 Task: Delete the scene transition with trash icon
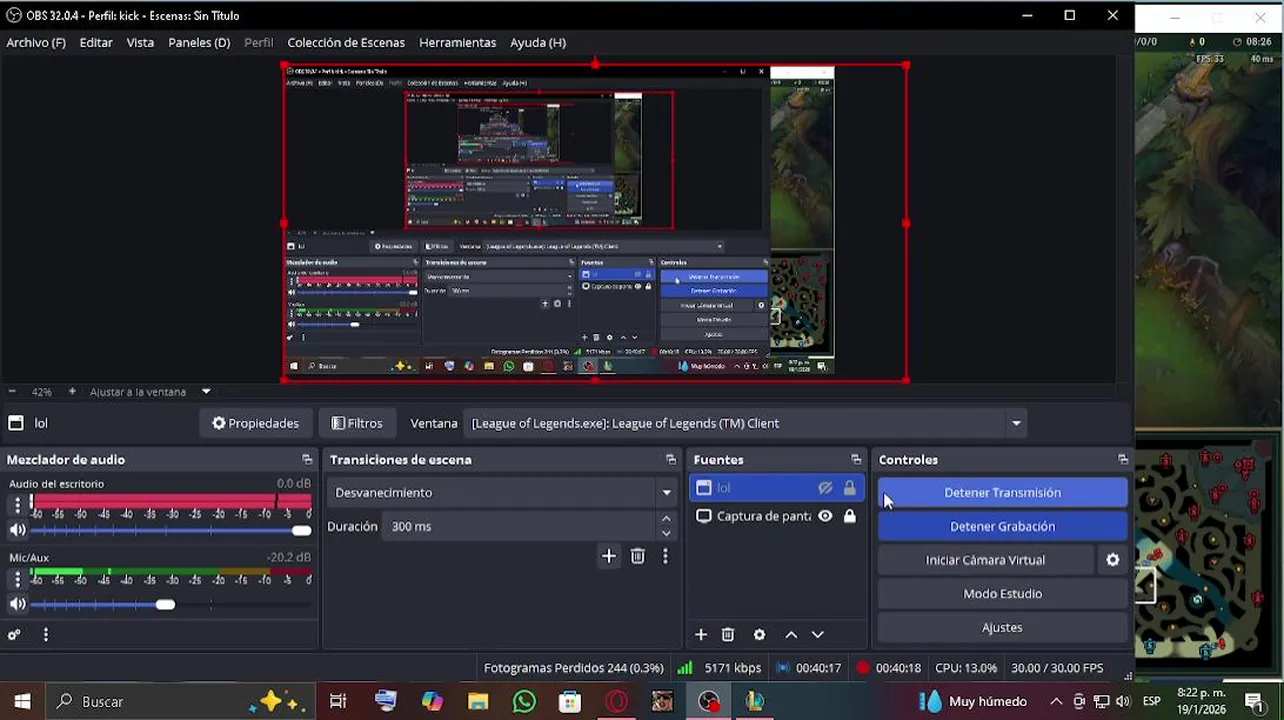638,556
